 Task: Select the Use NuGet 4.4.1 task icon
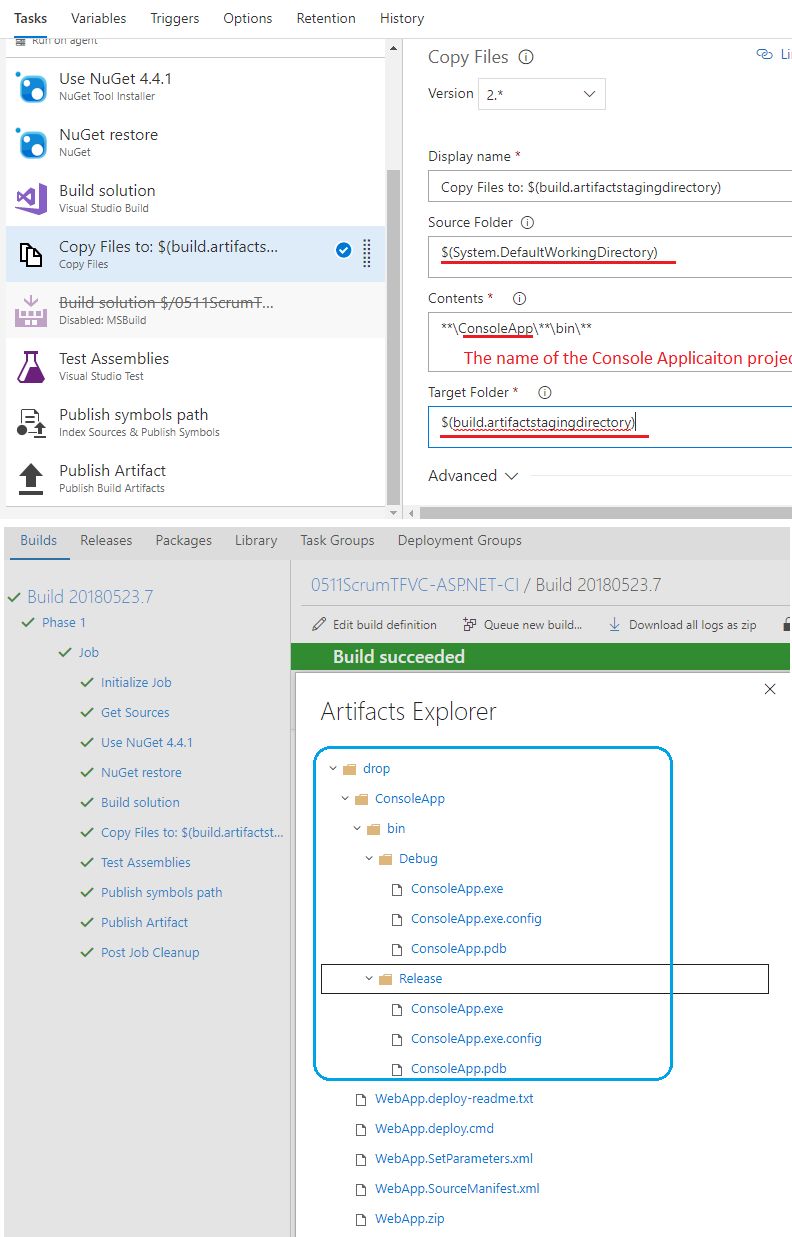pyautogui.click(x=32, y=87)
